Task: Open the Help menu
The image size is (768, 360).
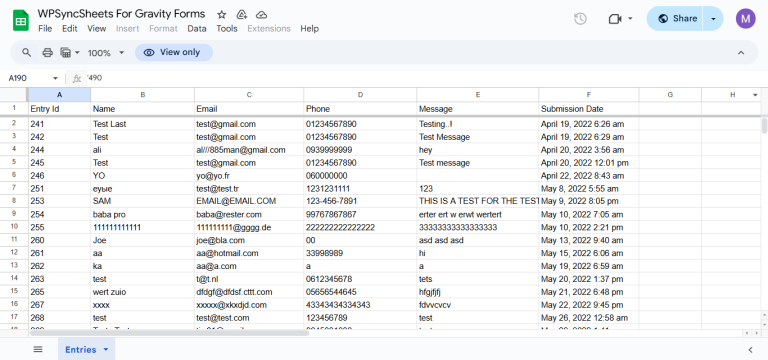Action: pyautogui.click(x=310, y=28)
